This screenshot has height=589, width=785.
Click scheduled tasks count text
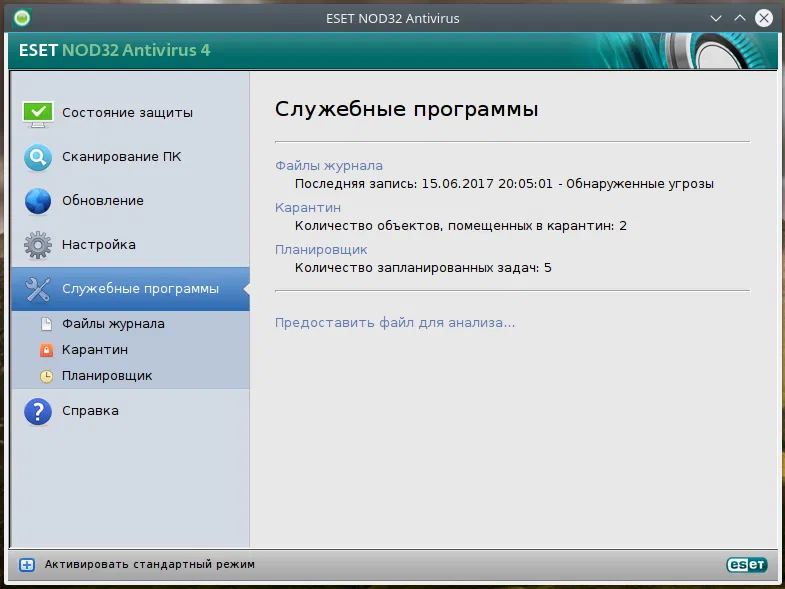423,268
